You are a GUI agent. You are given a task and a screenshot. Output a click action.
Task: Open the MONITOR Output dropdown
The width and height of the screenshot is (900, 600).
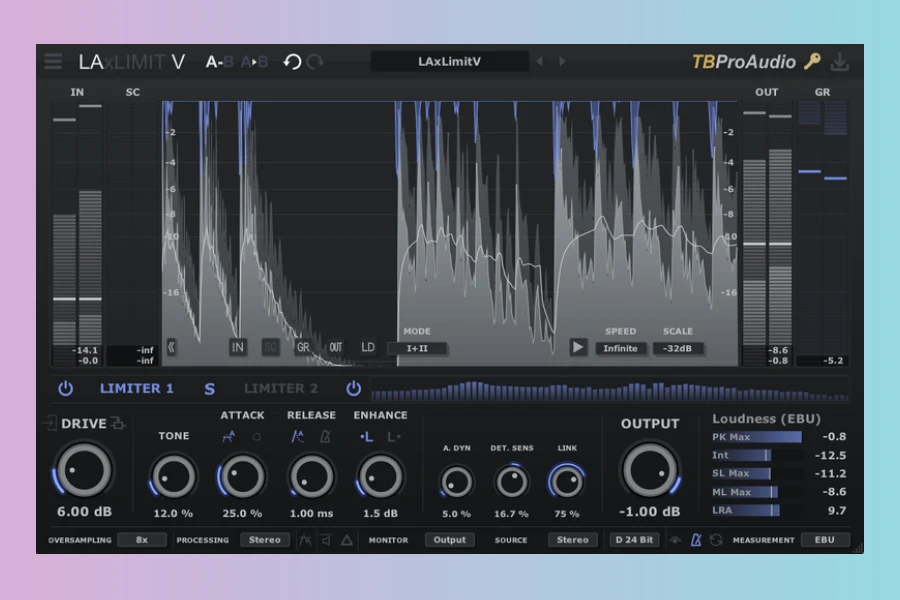click(449, 540)
